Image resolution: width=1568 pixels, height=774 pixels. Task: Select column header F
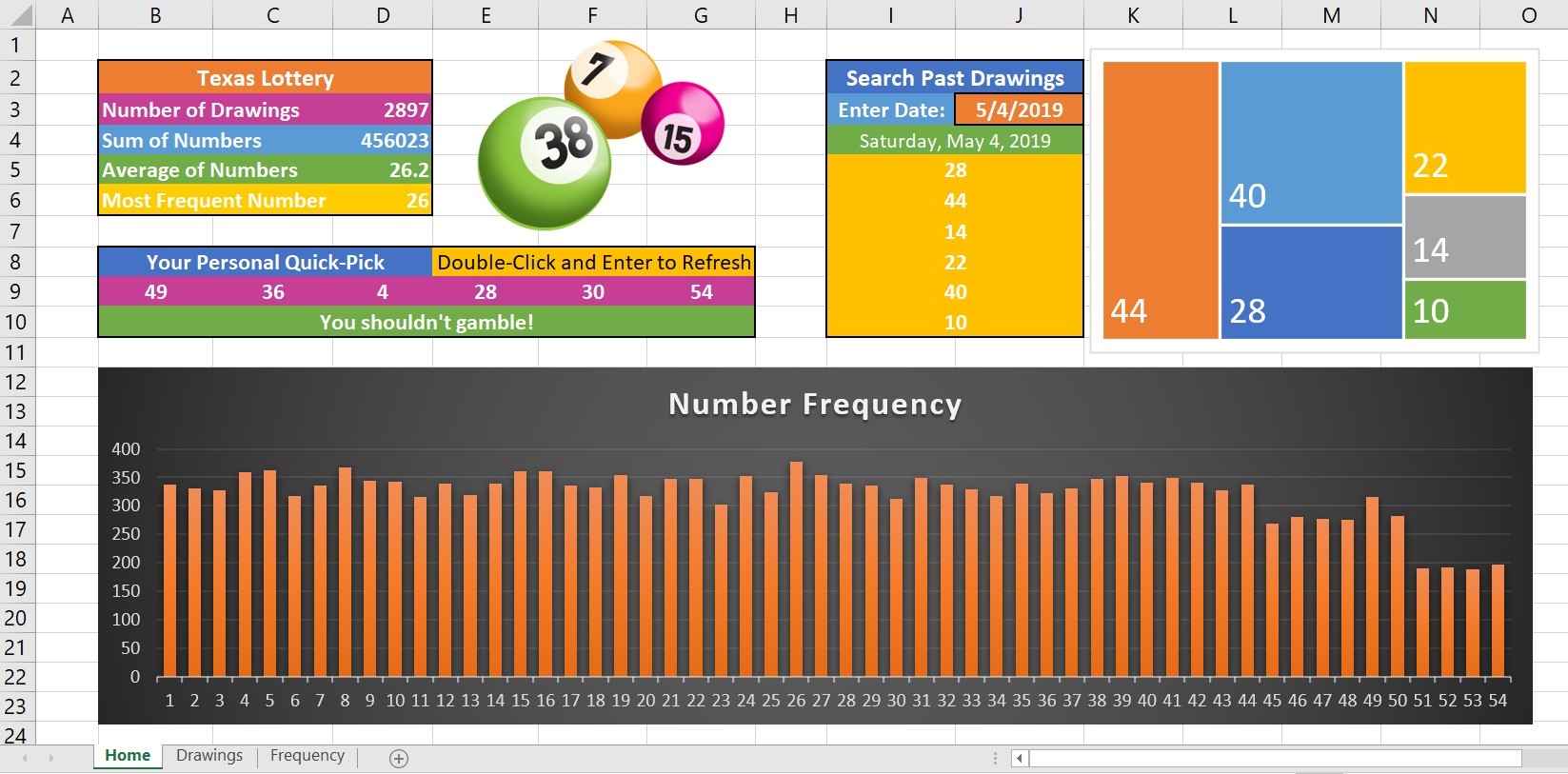click(x=592, y=15)
